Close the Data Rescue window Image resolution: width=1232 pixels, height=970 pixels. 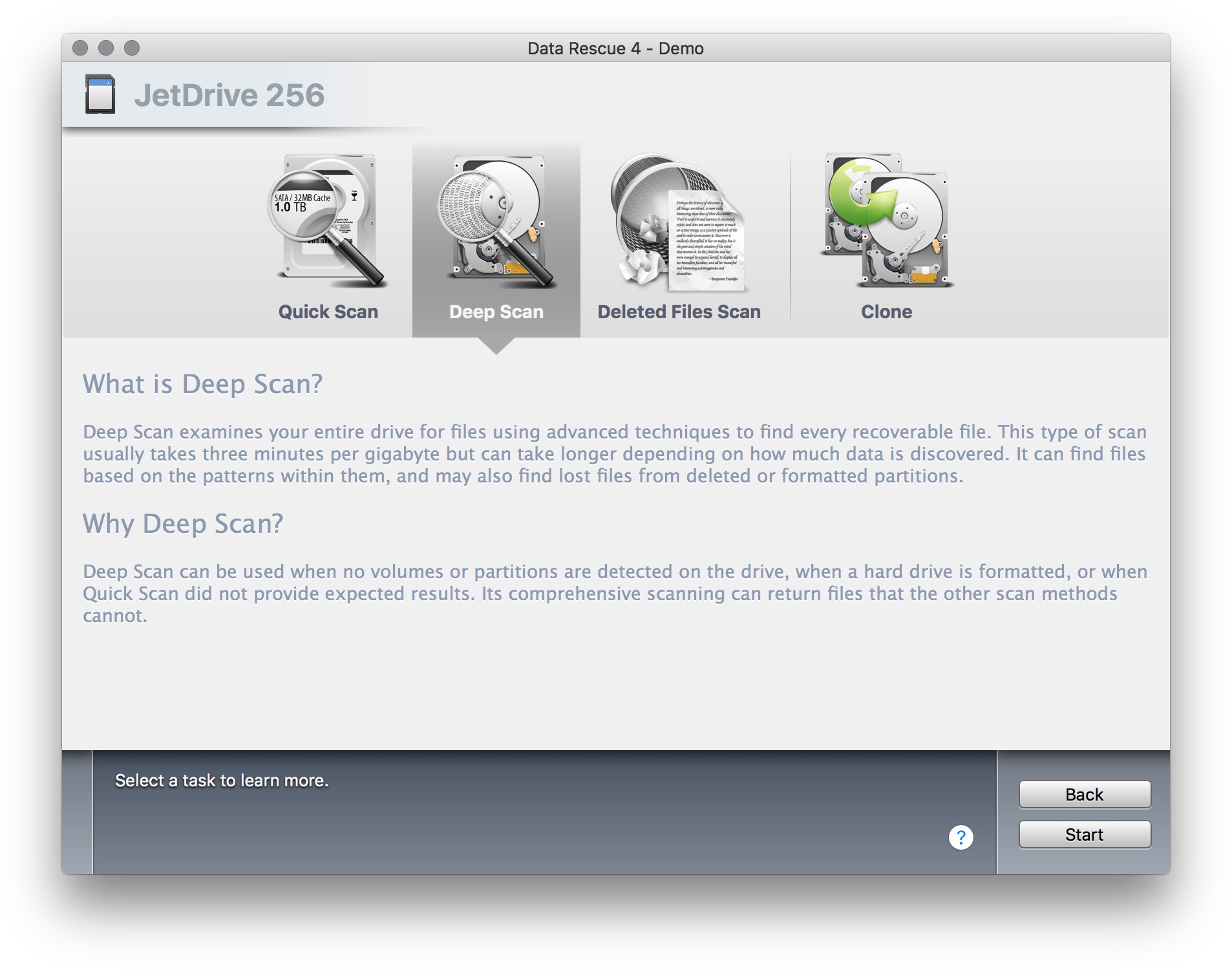point(80,48)
